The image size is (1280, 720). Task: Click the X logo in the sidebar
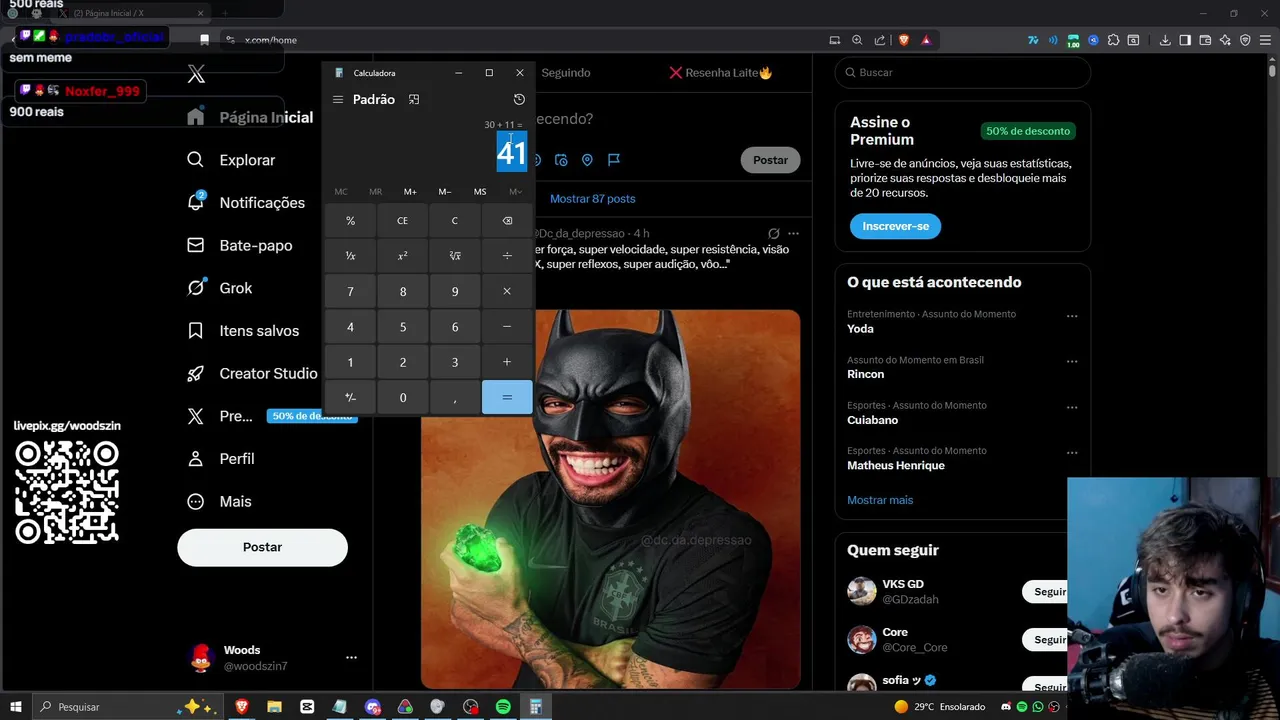[197, 74]
